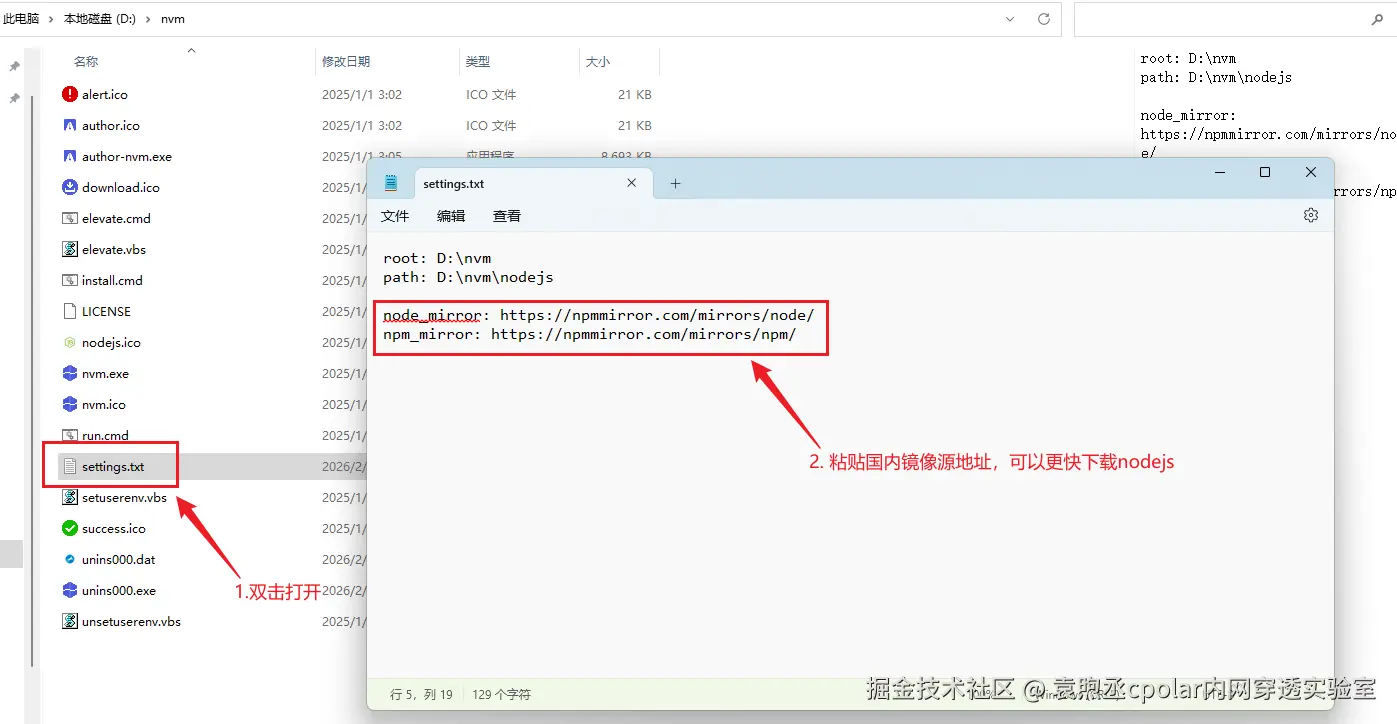Click 本地磁盘 (D:) breadcrumb segment
1397x724 pixels.
pyautogui.click(x=100, y=19)
